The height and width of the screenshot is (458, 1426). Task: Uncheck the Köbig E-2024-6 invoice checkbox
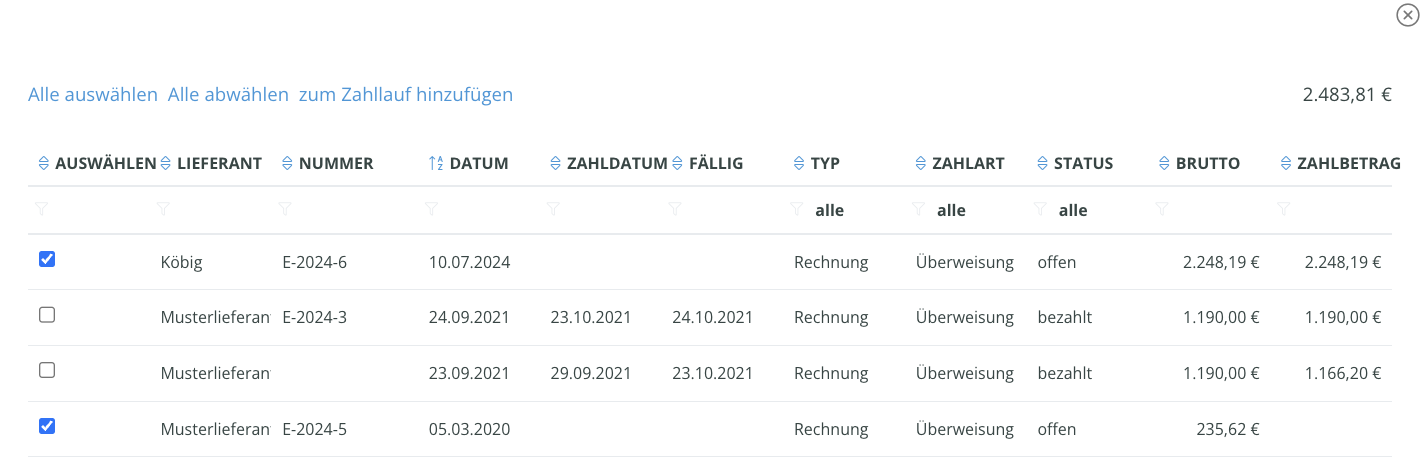(x=46, y=259)
